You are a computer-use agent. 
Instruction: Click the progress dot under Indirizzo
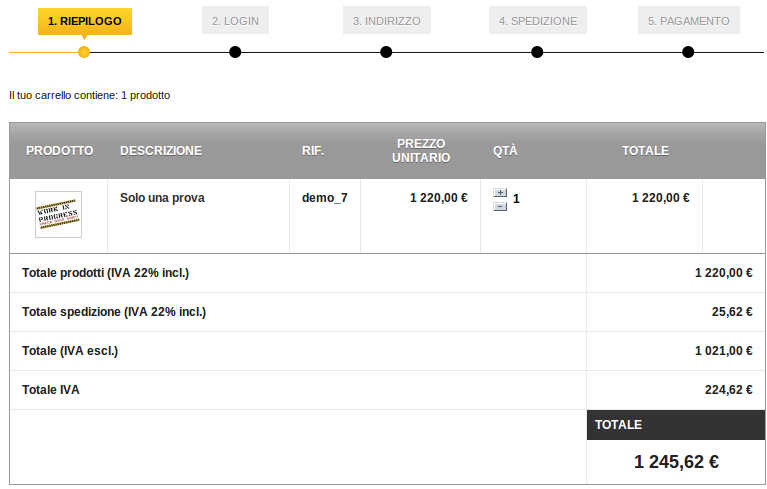click(386, 52)
